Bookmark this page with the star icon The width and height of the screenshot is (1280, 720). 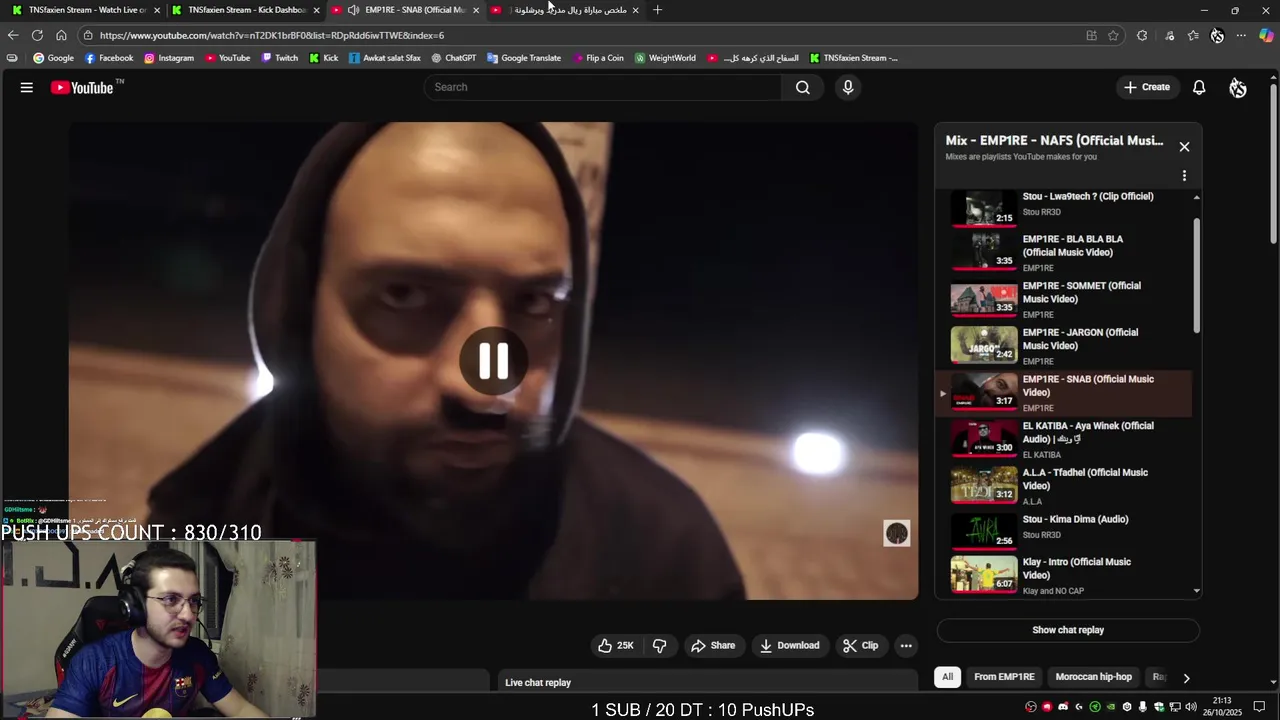(1113, 35)
